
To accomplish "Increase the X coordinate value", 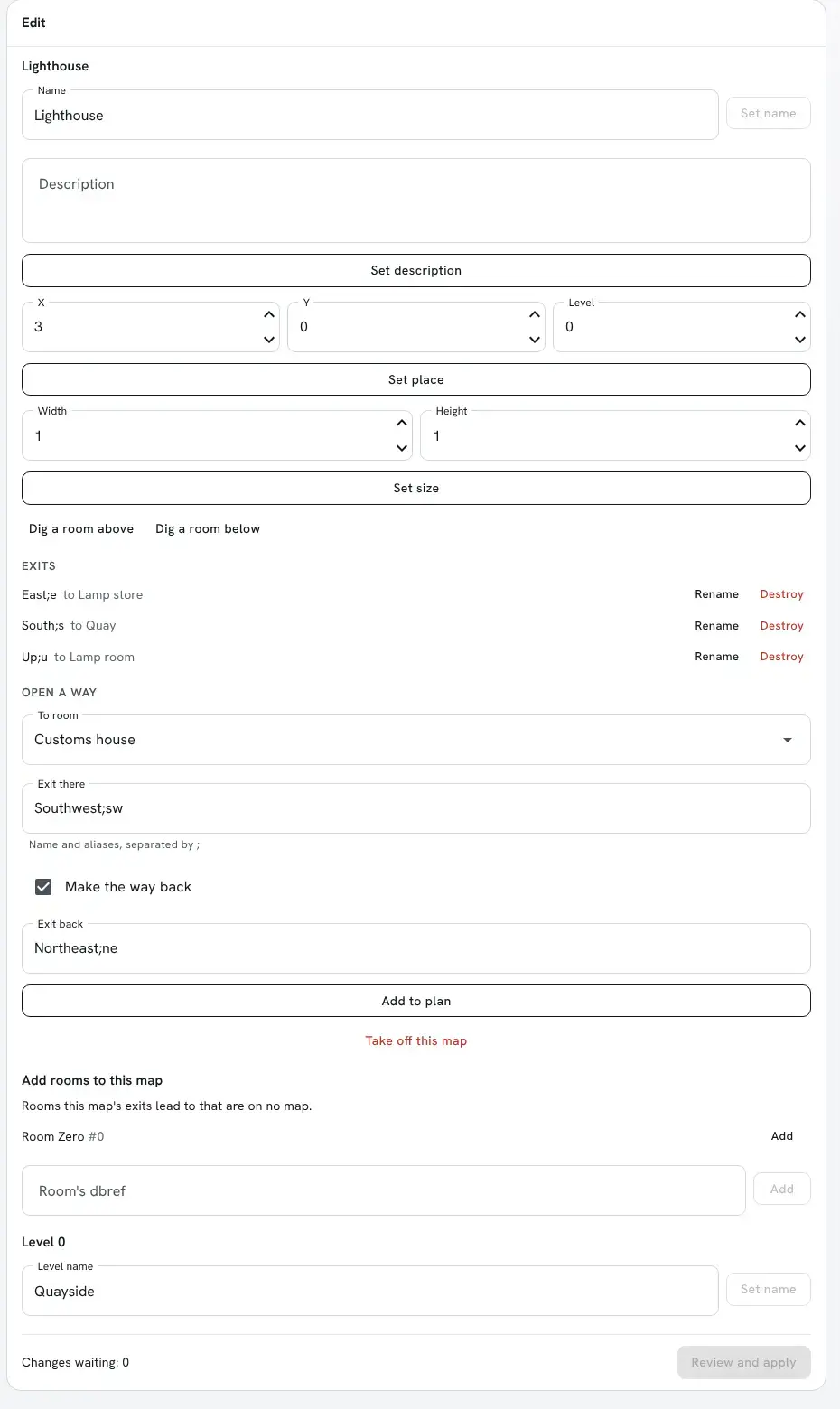I will (x=269, y=314).
